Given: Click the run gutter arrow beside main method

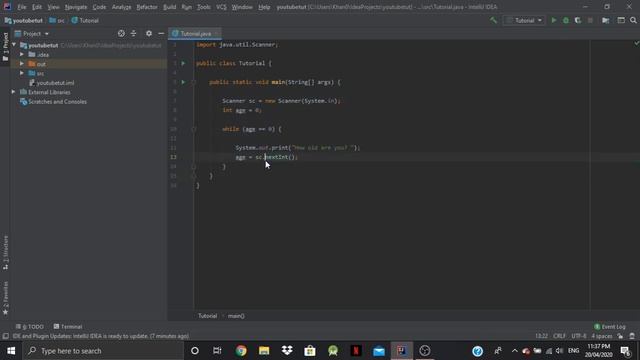Looking at the screenshot, I should (x=183, y=82).
